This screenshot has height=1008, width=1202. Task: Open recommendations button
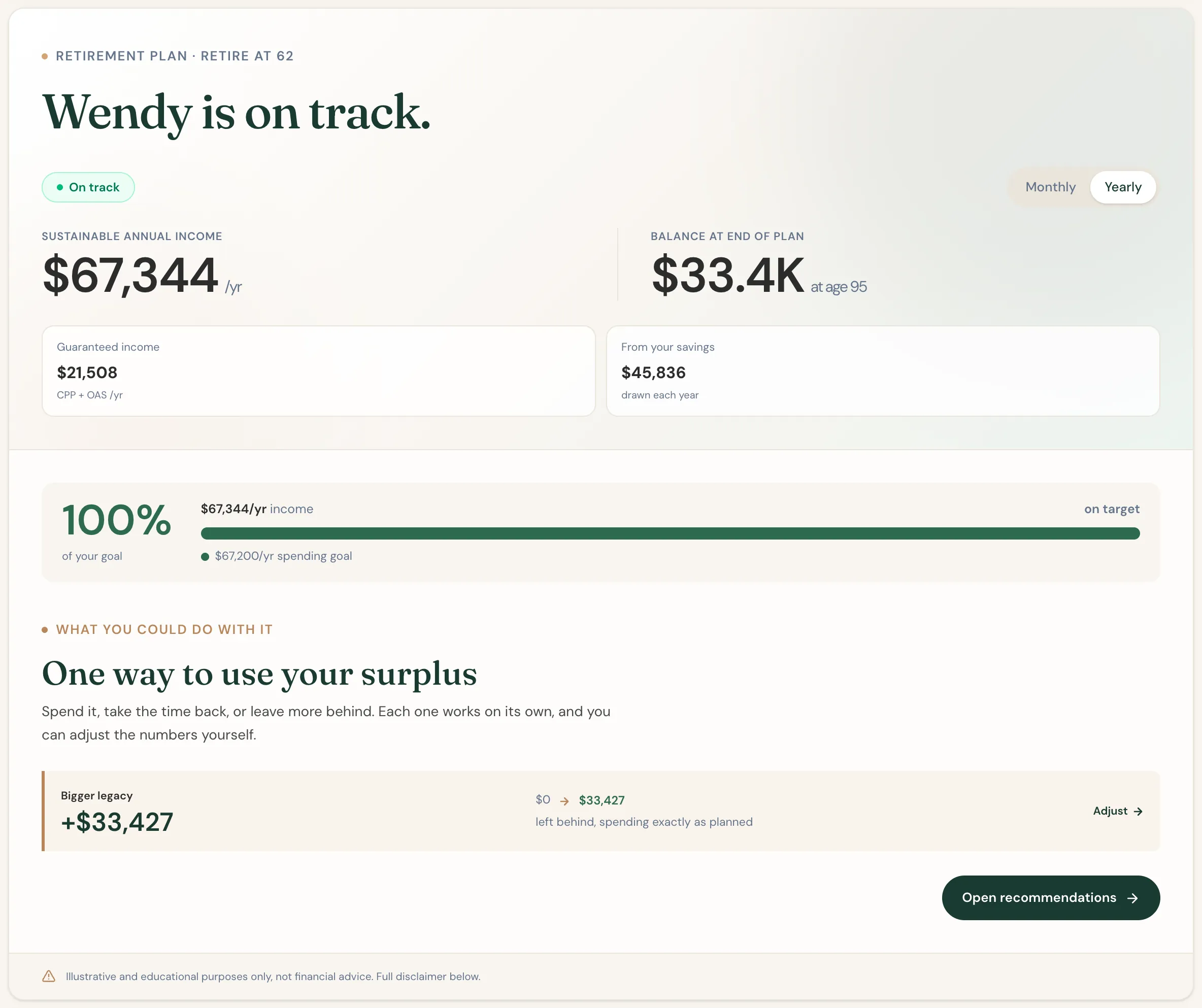1050,897
